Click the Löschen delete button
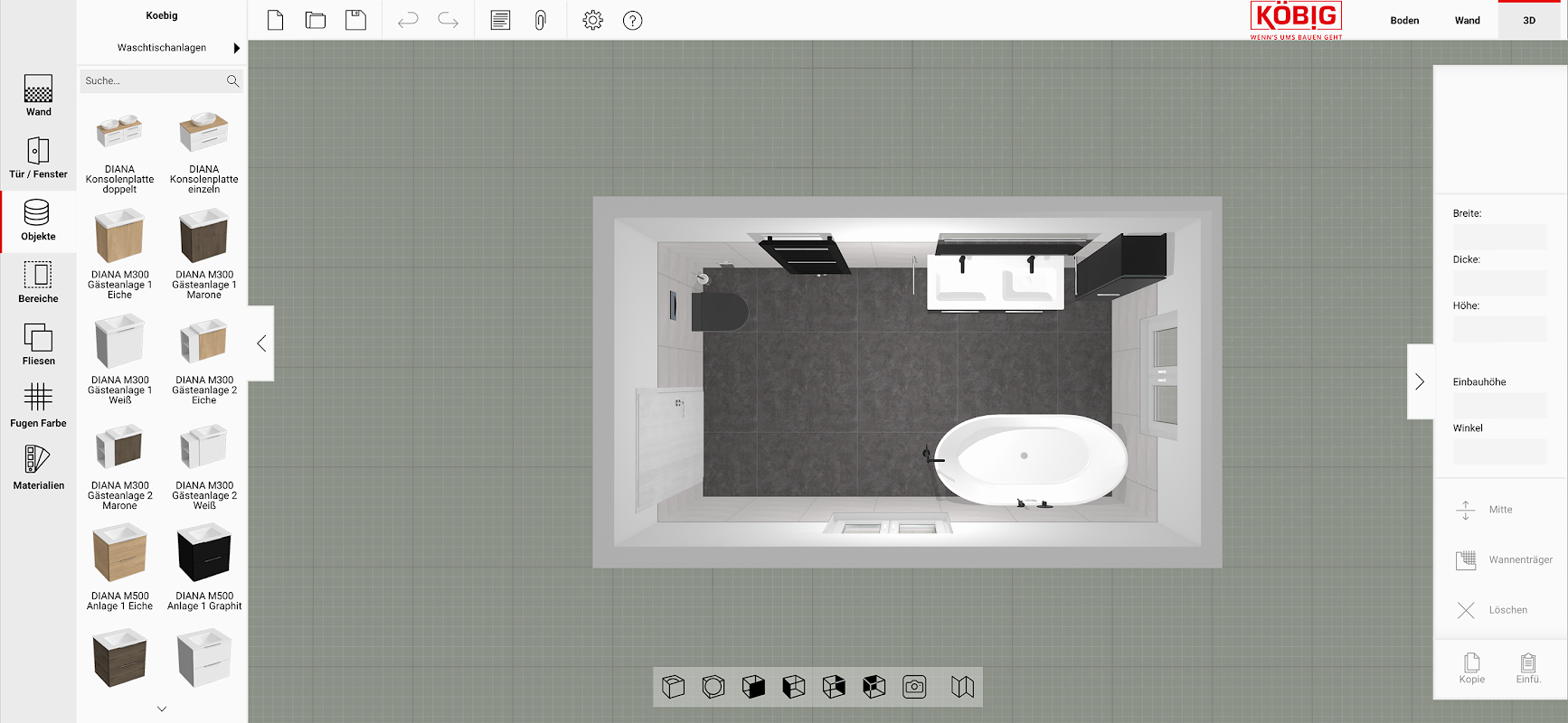1568x723 pixels. tap(1500, 610)
